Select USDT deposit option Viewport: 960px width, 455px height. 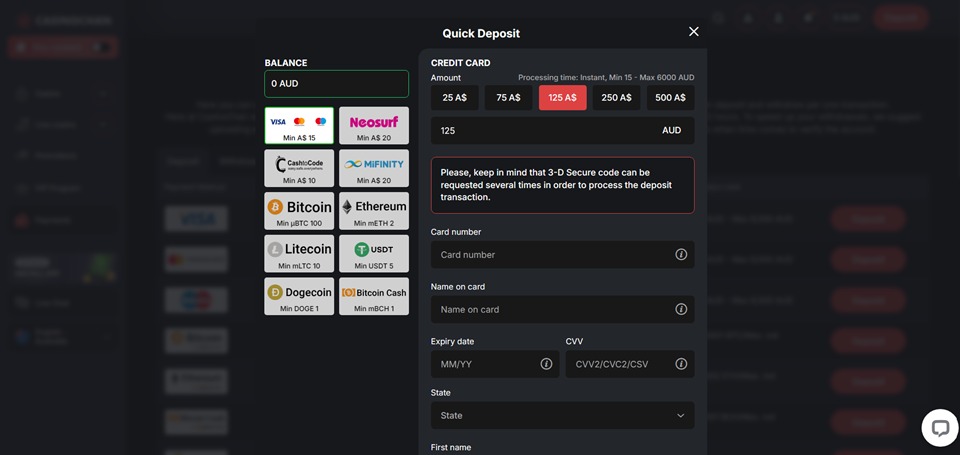pos(373,254)
